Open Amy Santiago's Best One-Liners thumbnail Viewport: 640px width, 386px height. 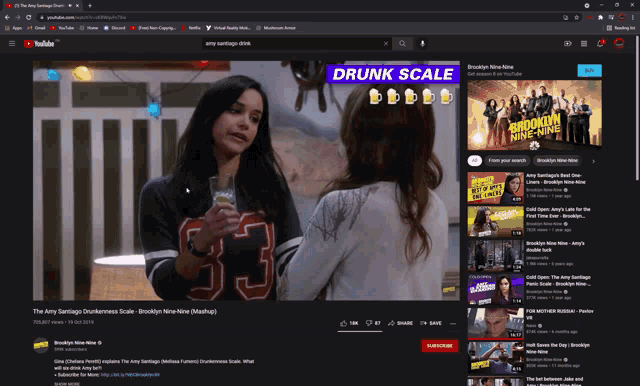496,188
